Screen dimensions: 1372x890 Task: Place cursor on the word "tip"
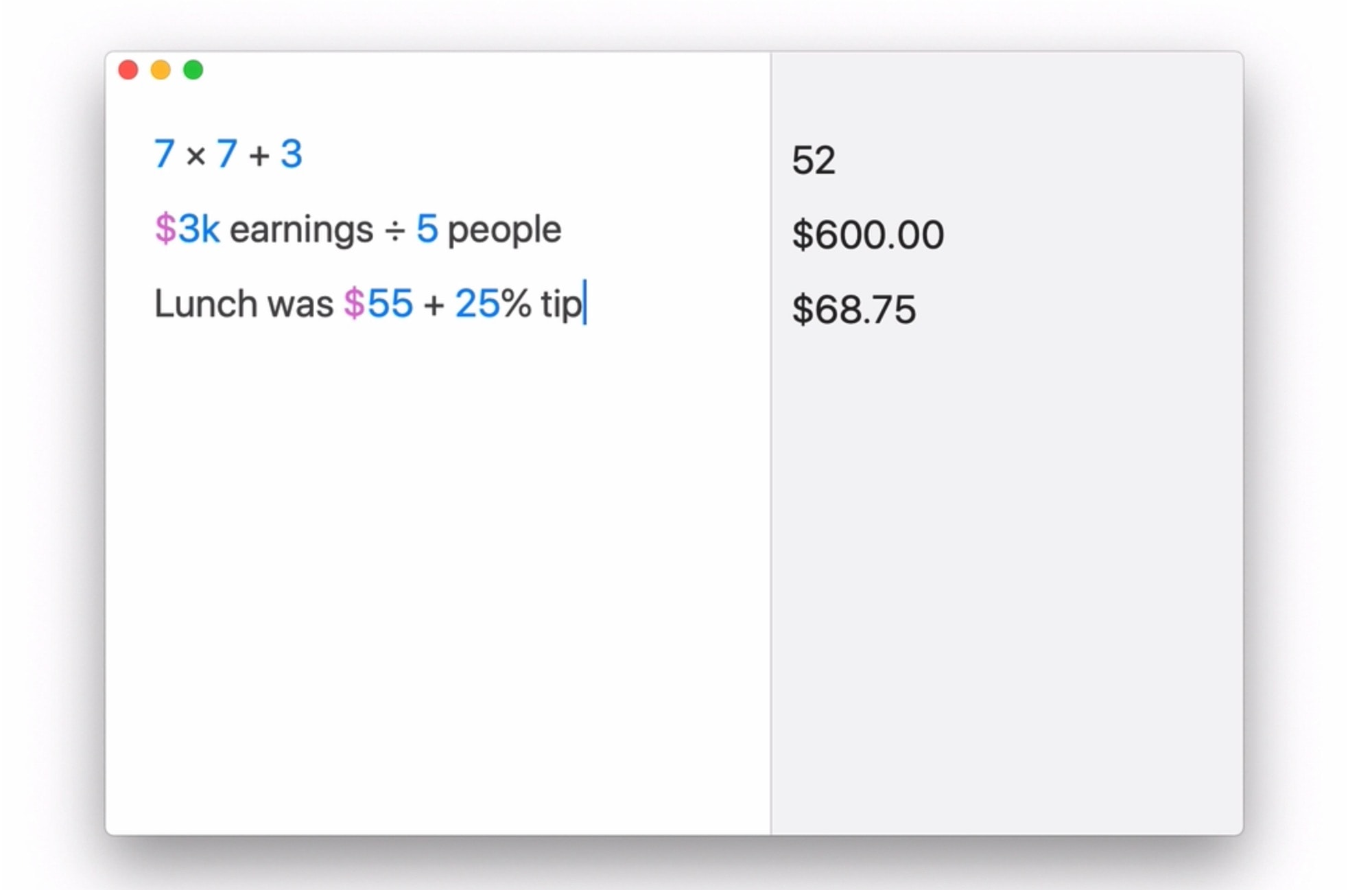560,304
